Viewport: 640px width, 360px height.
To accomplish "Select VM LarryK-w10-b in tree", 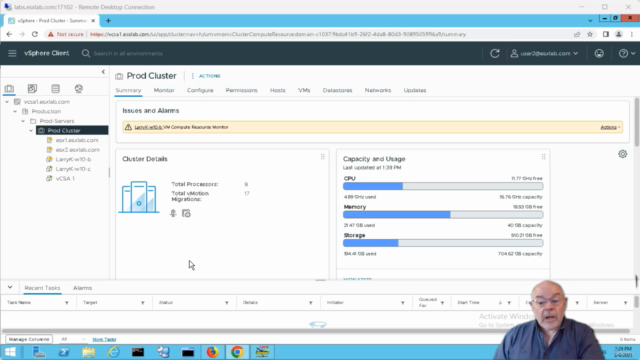I will 73,159.
